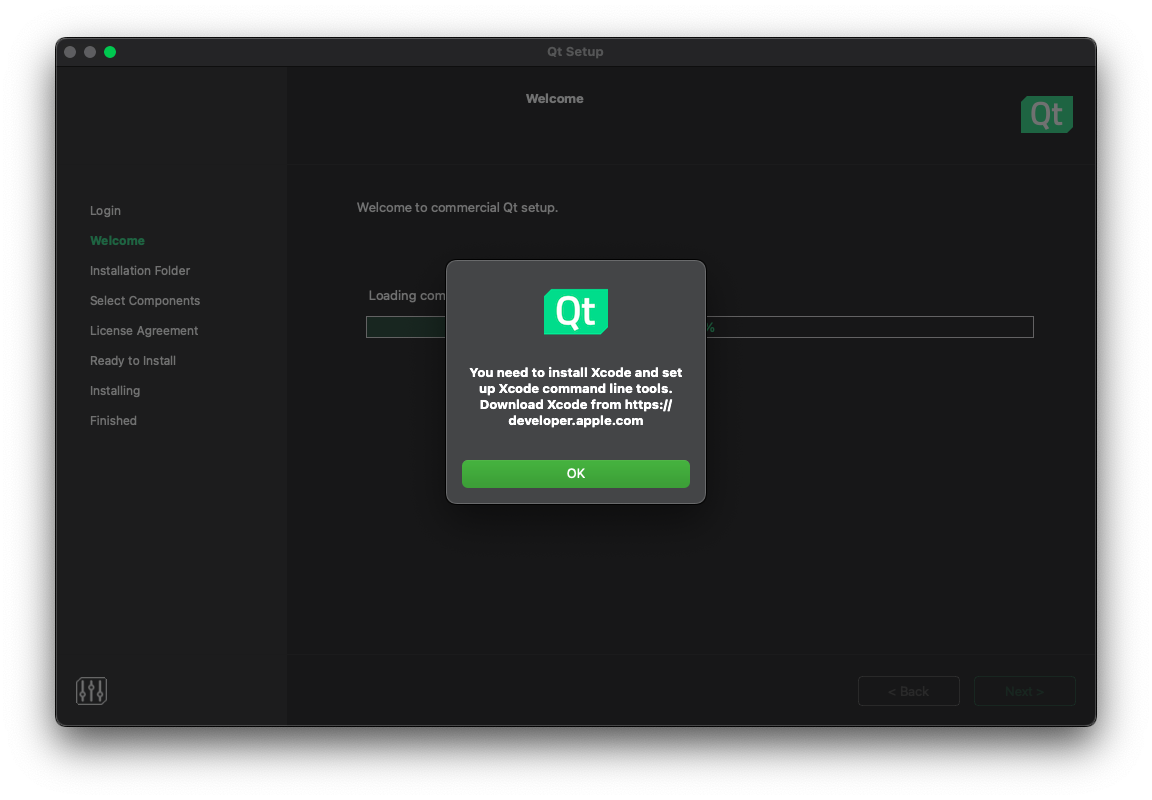The width and height of the screenshot is (1152, 800).
Task: Go to the Select Components step
Action: coord(145,301)
